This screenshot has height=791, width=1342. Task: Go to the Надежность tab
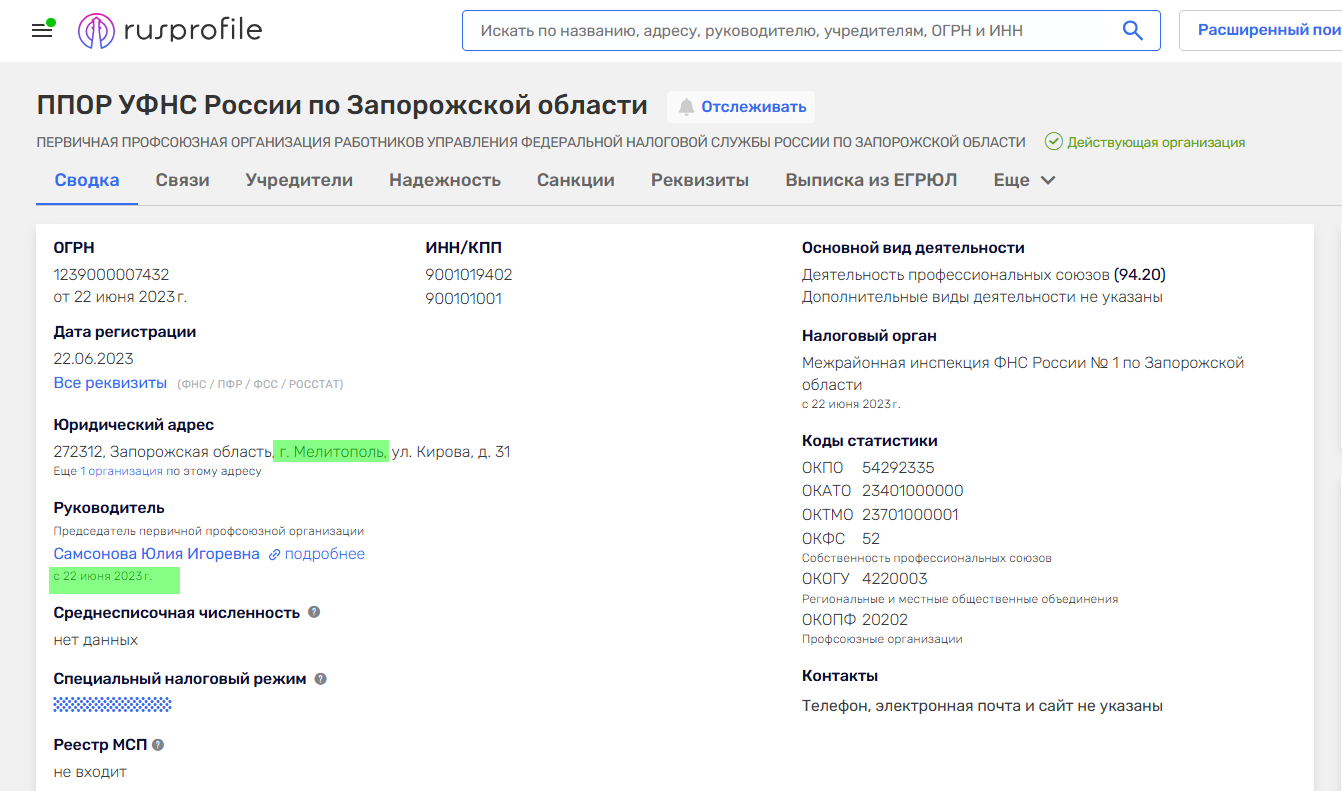pyautogui.click(x=445, y=180)
